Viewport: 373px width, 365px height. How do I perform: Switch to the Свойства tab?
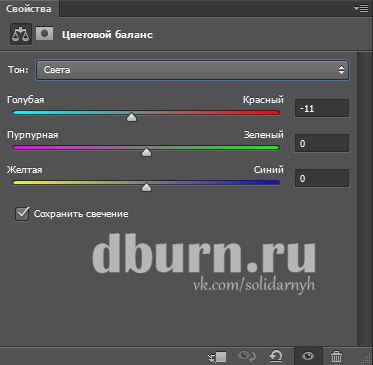pyautogui.click(x=29, y=8)
